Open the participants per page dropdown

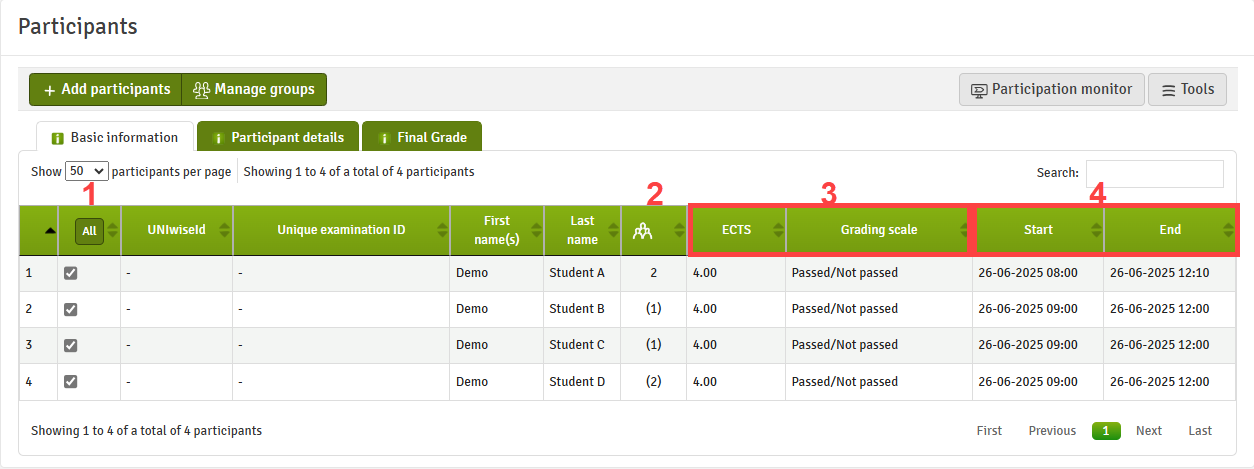[87, 171]
